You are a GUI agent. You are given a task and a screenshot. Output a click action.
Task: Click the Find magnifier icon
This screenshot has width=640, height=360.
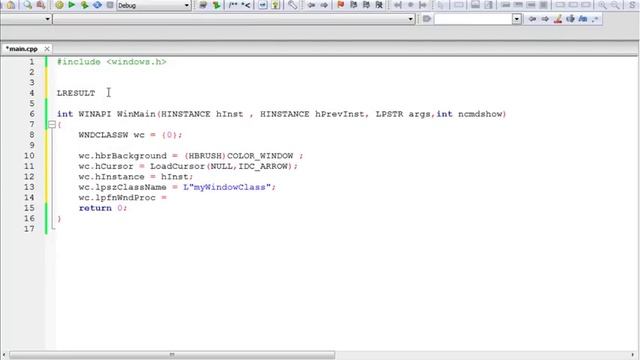click(x=27, y=5)
